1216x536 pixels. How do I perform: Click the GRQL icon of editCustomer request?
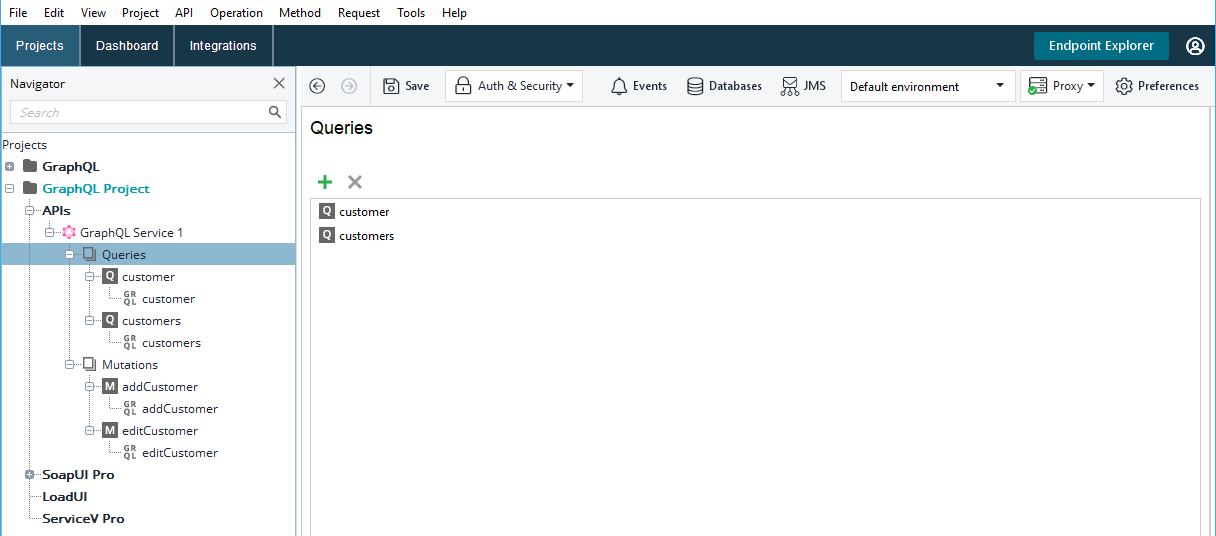(130, 453)
